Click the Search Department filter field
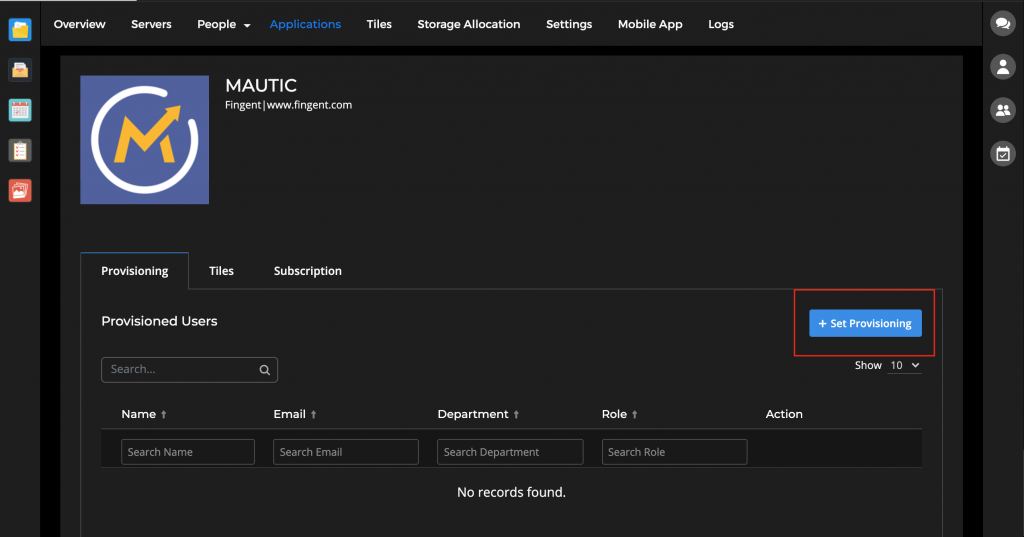This screenshot has width=1024, height=537. (x=510, y=452)
